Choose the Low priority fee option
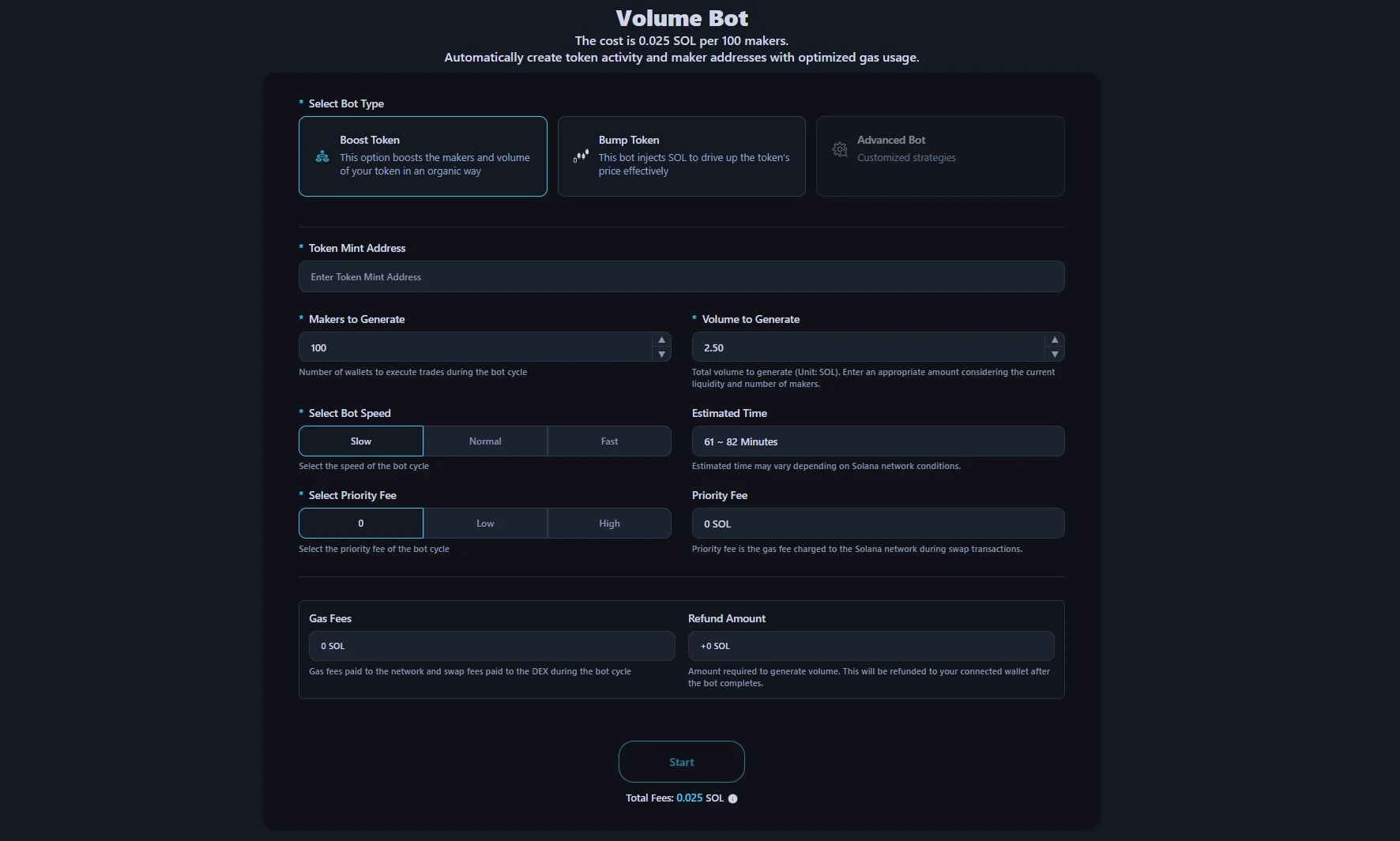The image size is (1400, 841). coord(485,523)
